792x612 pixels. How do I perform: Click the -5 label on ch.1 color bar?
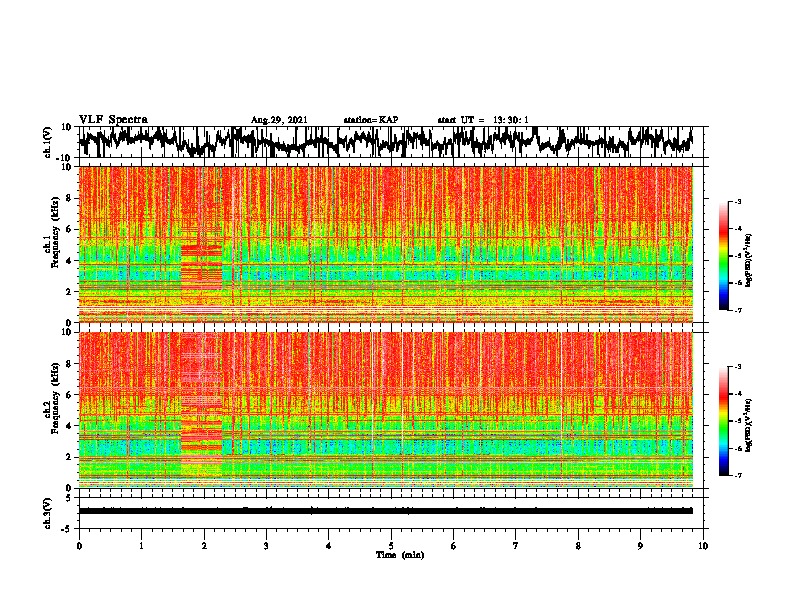pos(738,256)
